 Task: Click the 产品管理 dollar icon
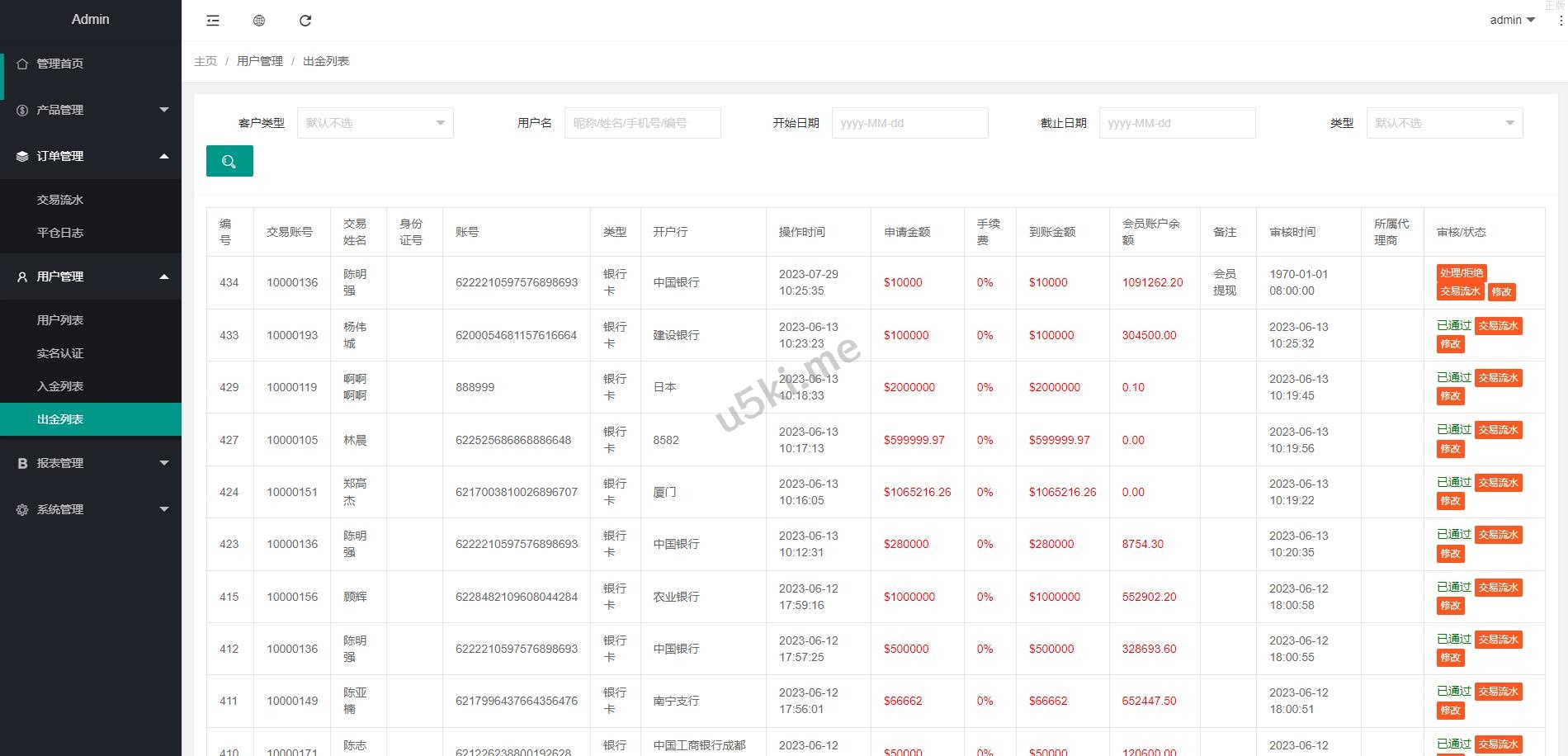(22, 110)
